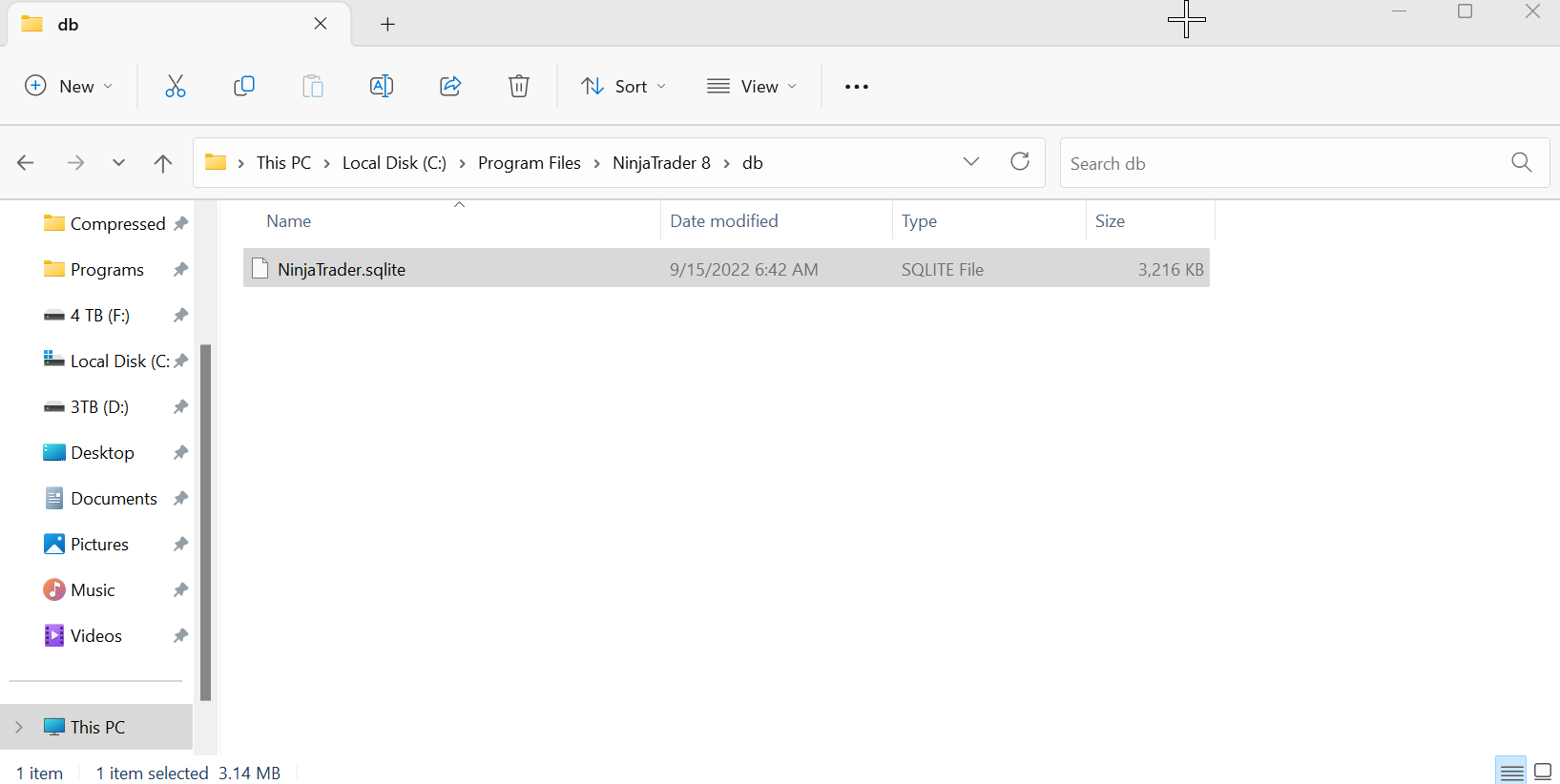Click the search magnifier icon
Viewport: 1560px width, 784px height.
point(1522,162)
